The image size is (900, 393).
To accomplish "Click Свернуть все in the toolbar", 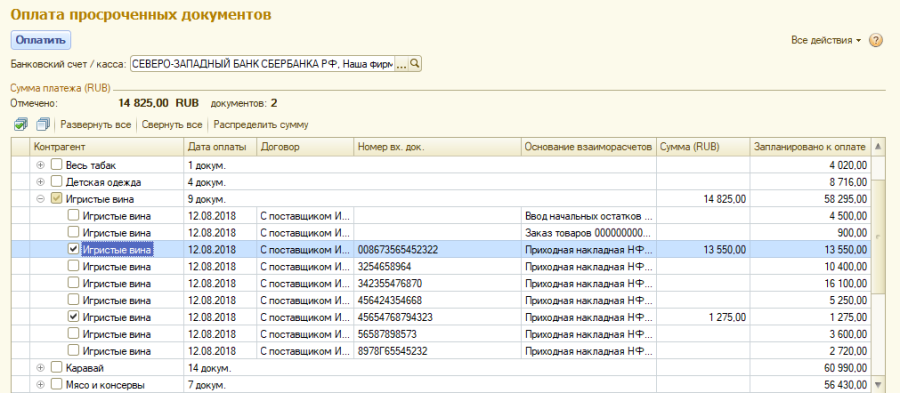I will tap(172, 124).
